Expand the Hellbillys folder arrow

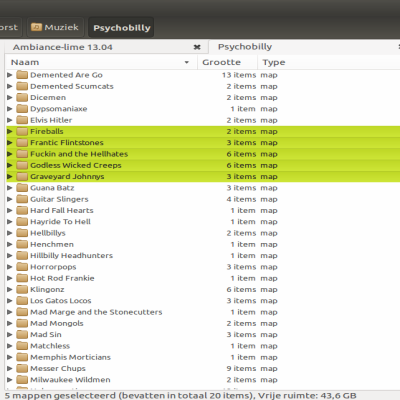point(10,233)
